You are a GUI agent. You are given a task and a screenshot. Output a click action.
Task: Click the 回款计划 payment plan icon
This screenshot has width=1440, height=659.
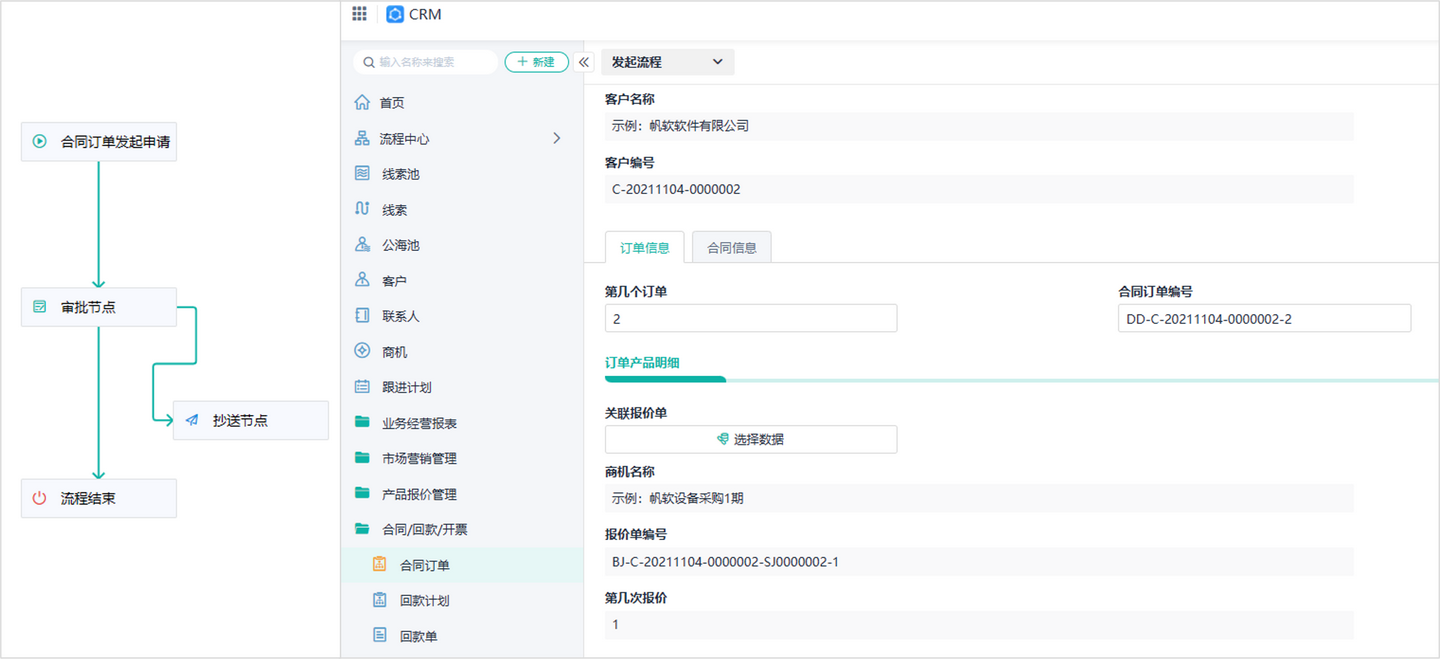pyautogui.click(x=381, y=599)
